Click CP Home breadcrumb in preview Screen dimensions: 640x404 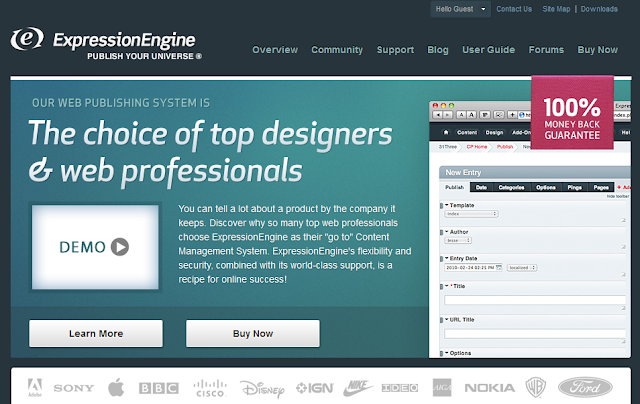[x=477, y=147]
